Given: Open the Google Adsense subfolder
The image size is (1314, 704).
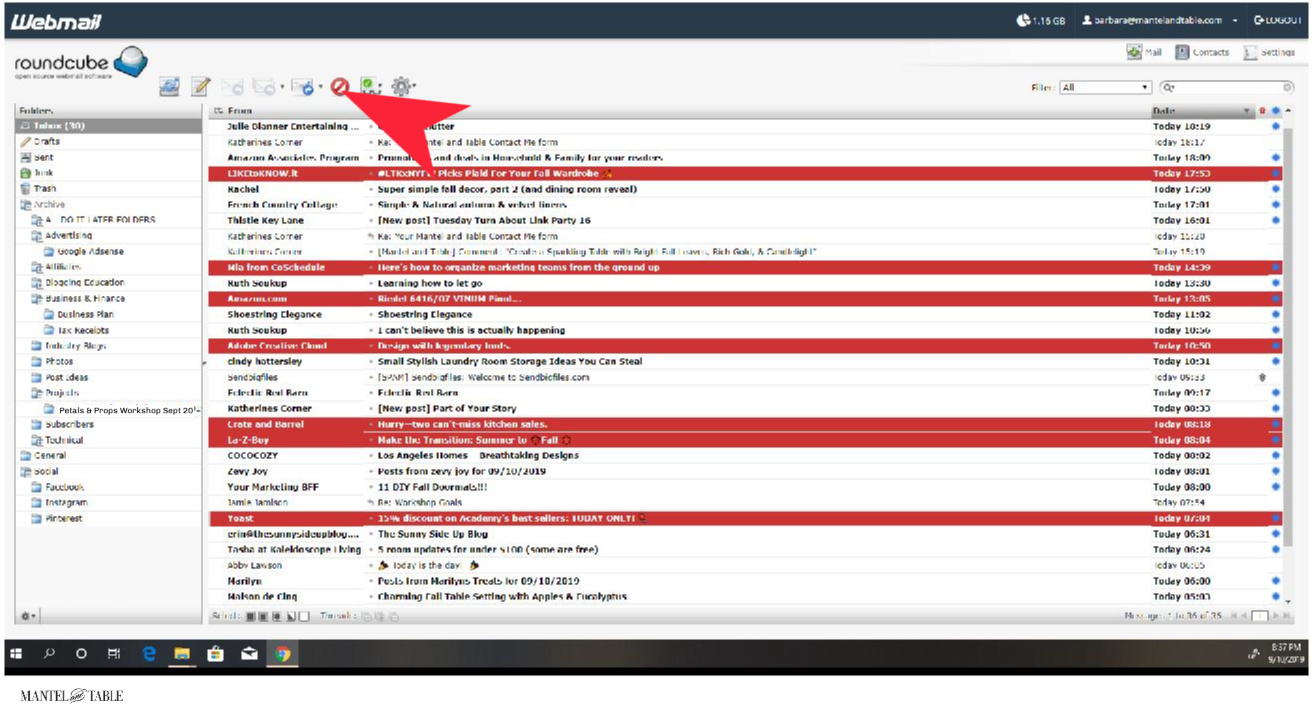Looking at the screenshot, I should [108, 252].
